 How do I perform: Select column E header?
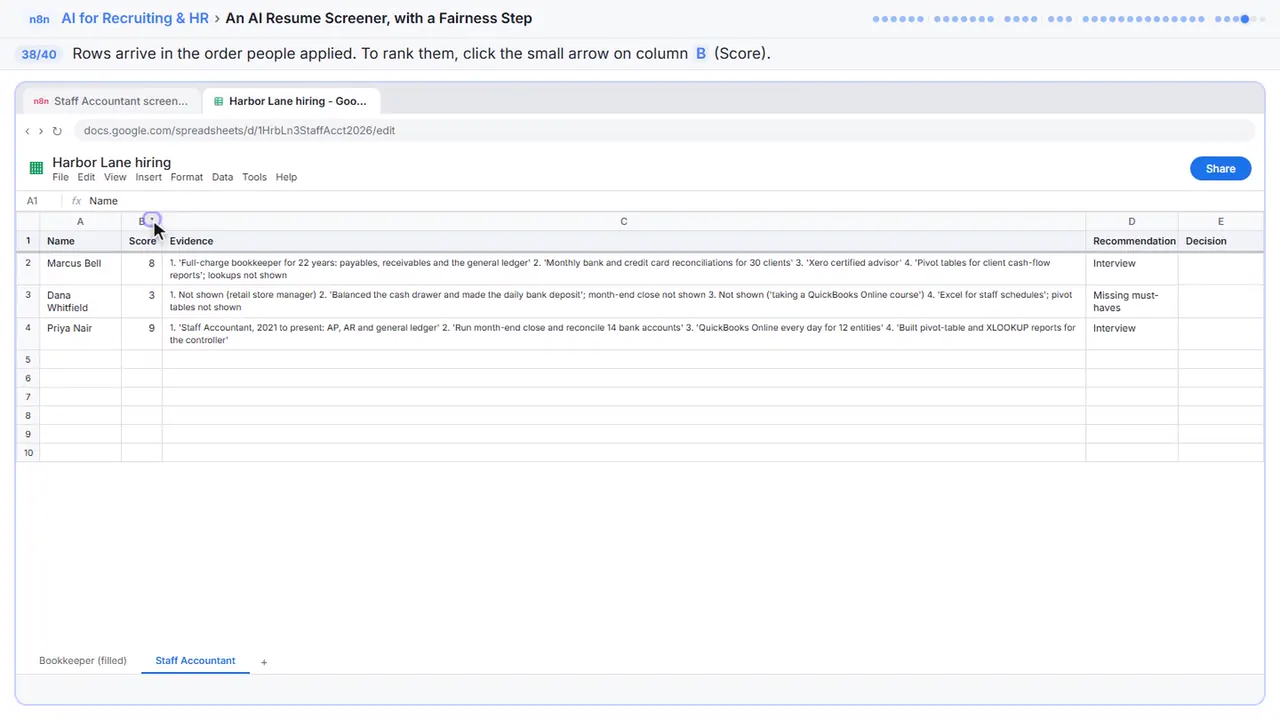click(x=1221, y=221)
